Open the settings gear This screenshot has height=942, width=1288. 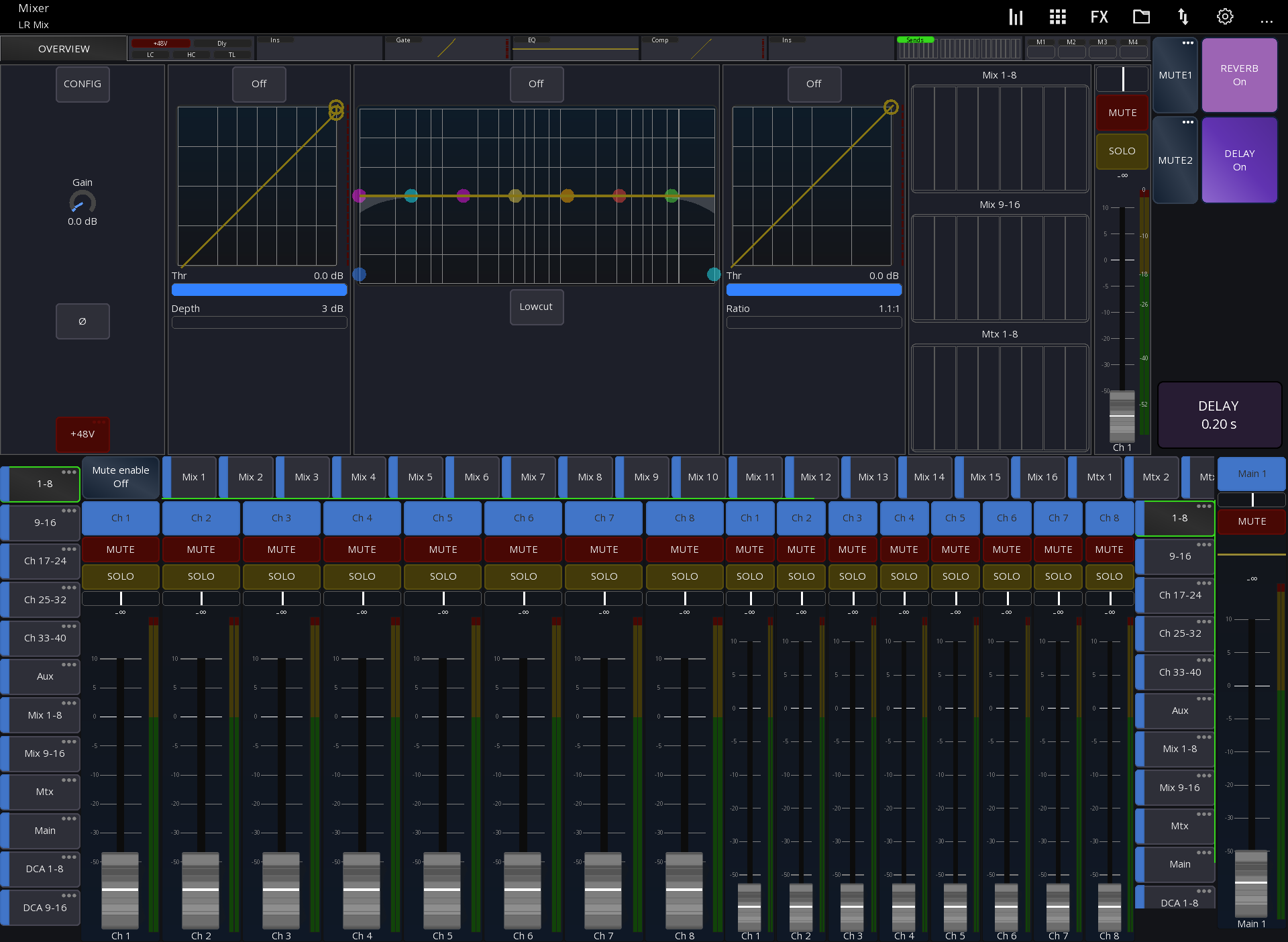tap(1225, 16)
